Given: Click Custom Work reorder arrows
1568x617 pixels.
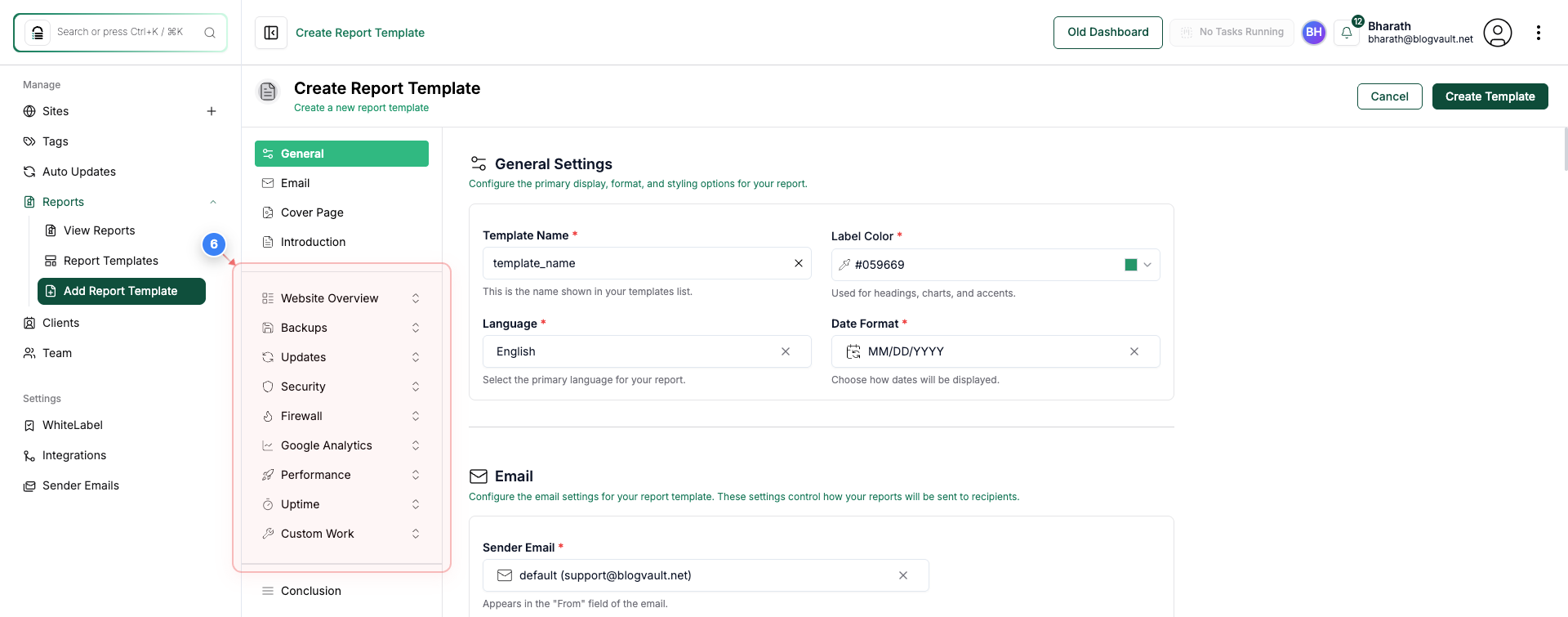Looking at the screenshot, I should tap(416, 534).
